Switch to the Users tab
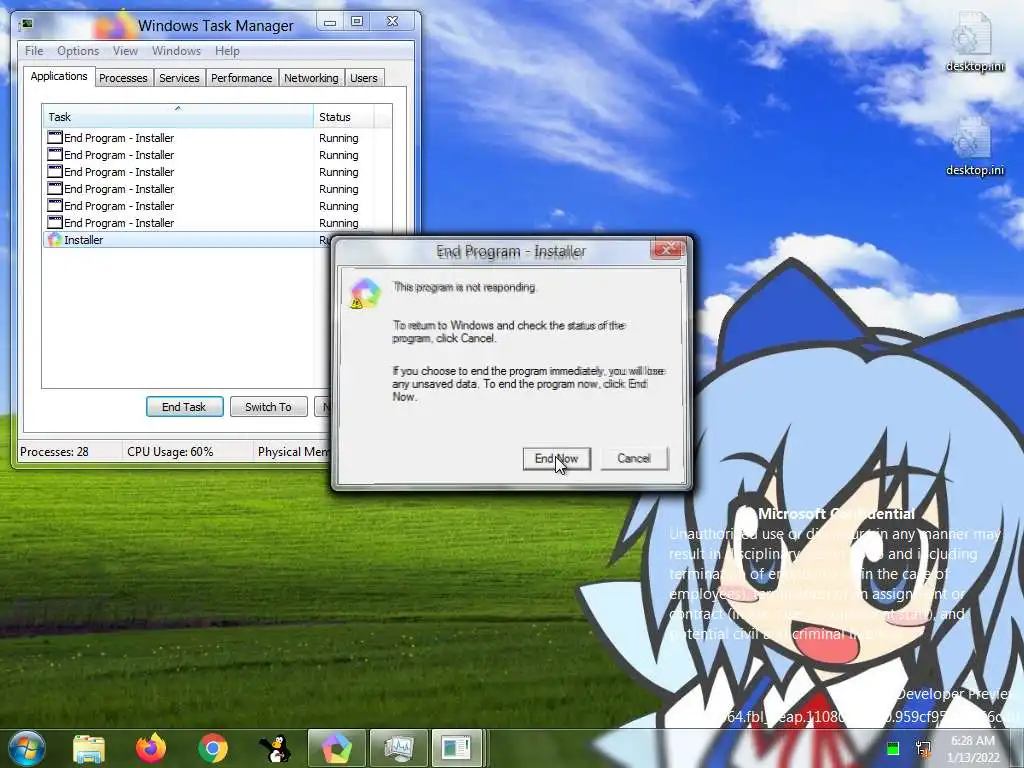 [x=364, y=78]
